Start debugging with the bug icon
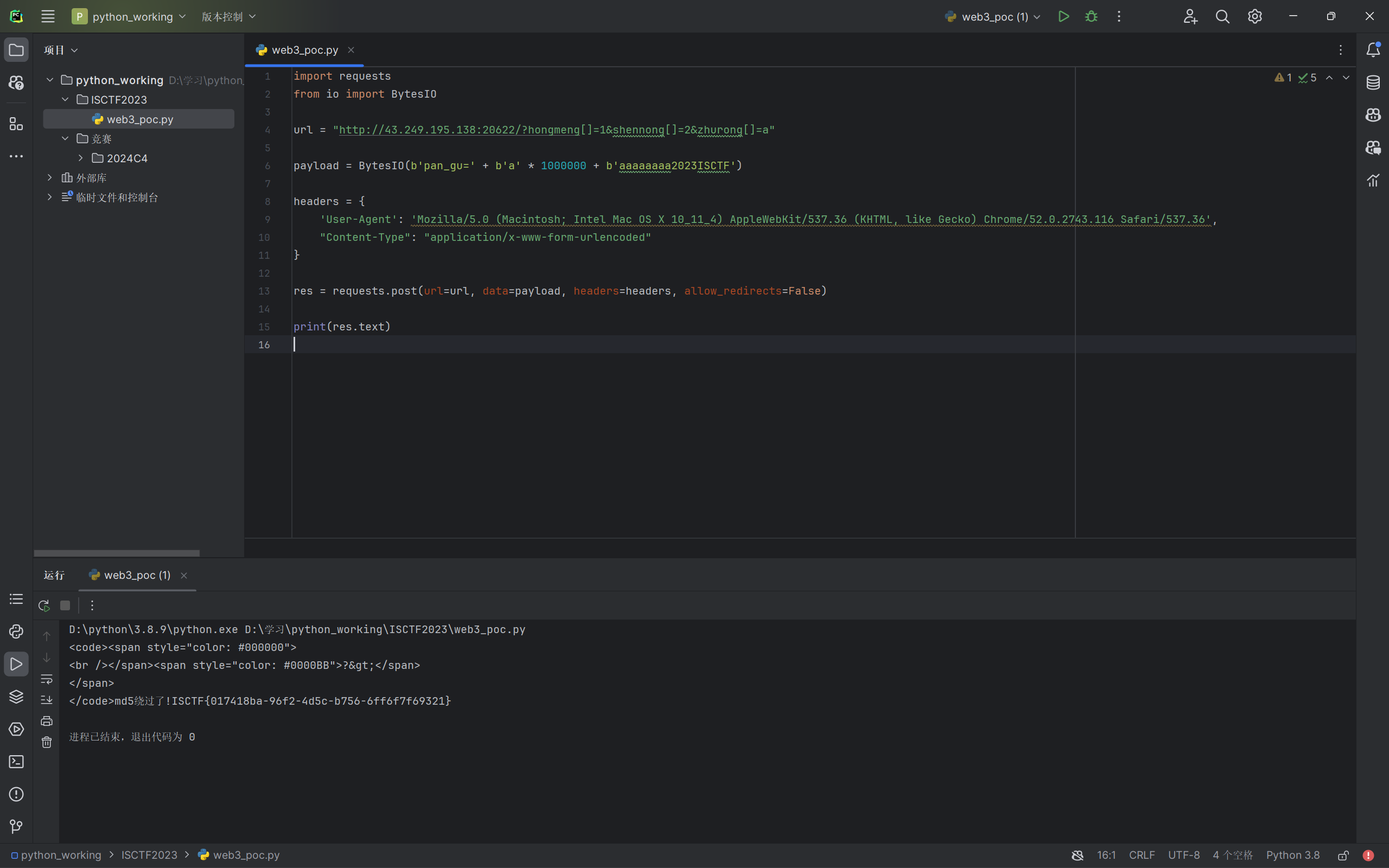 point(1091,17)
